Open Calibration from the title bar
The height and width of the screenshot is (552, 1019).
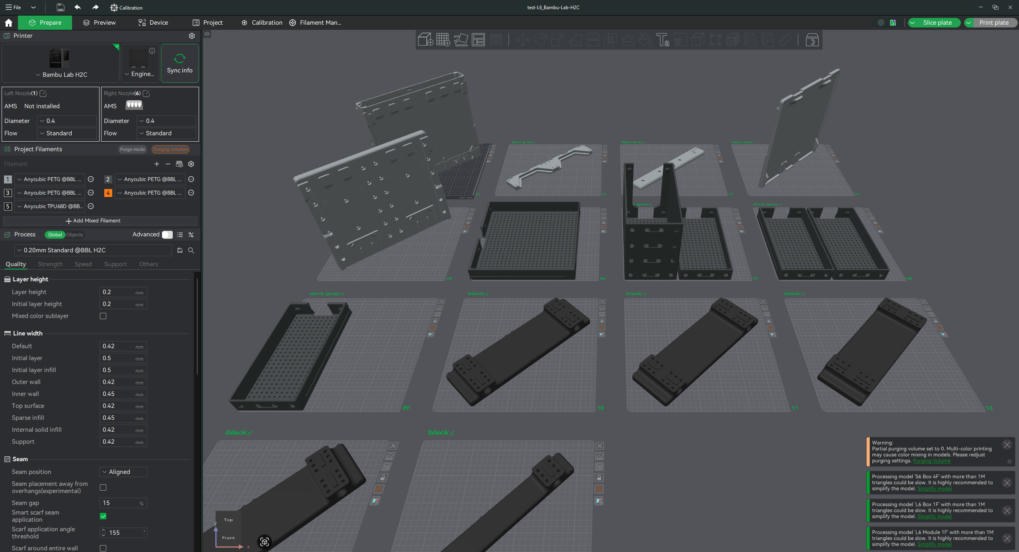click(126, 8)
